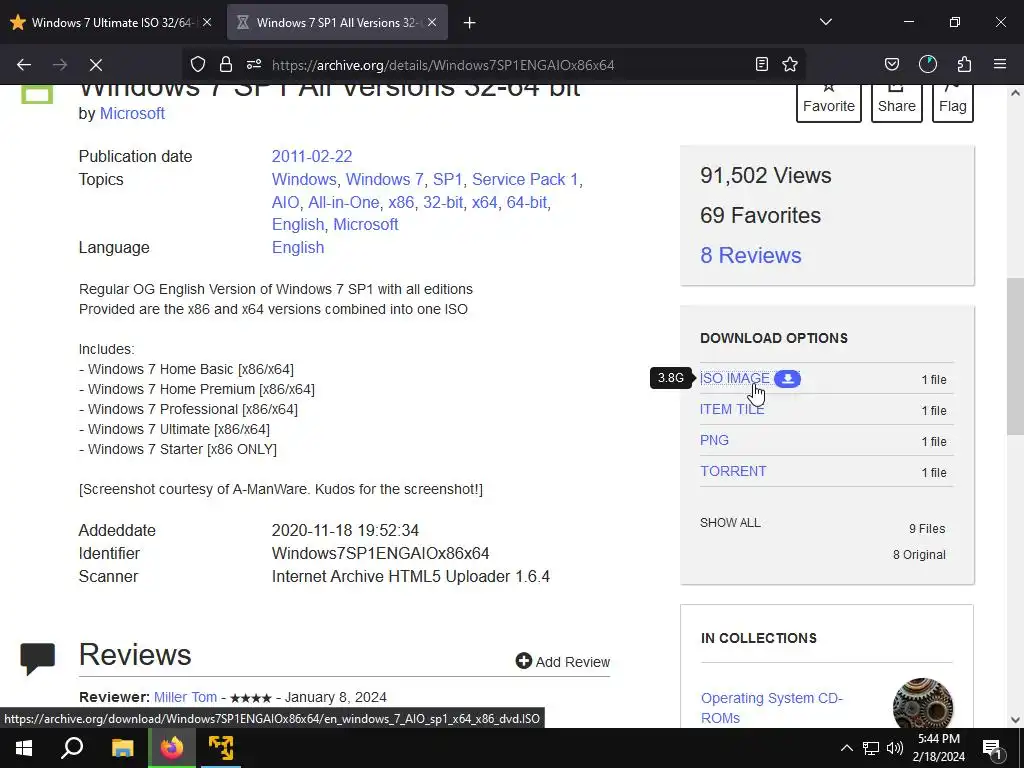Click the 9 Files count text
This screenshot has height=768, width=1024.
coord(927,529)
